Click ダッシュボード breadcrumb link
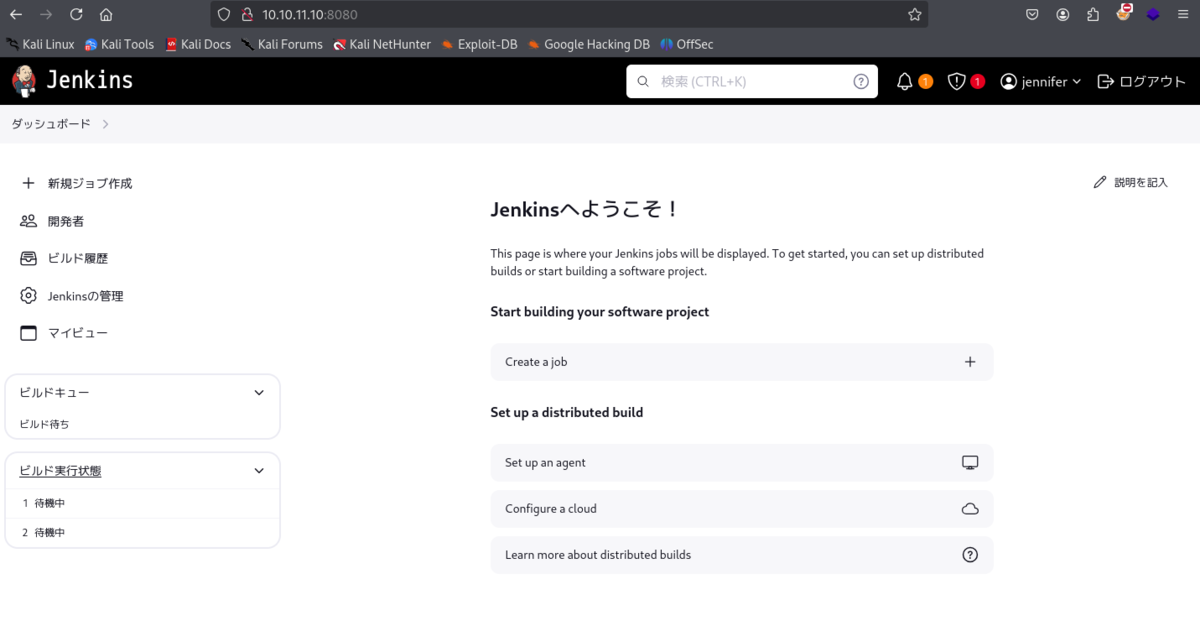The width and height of the screenshot is (1200, 626). pos(51,124)
